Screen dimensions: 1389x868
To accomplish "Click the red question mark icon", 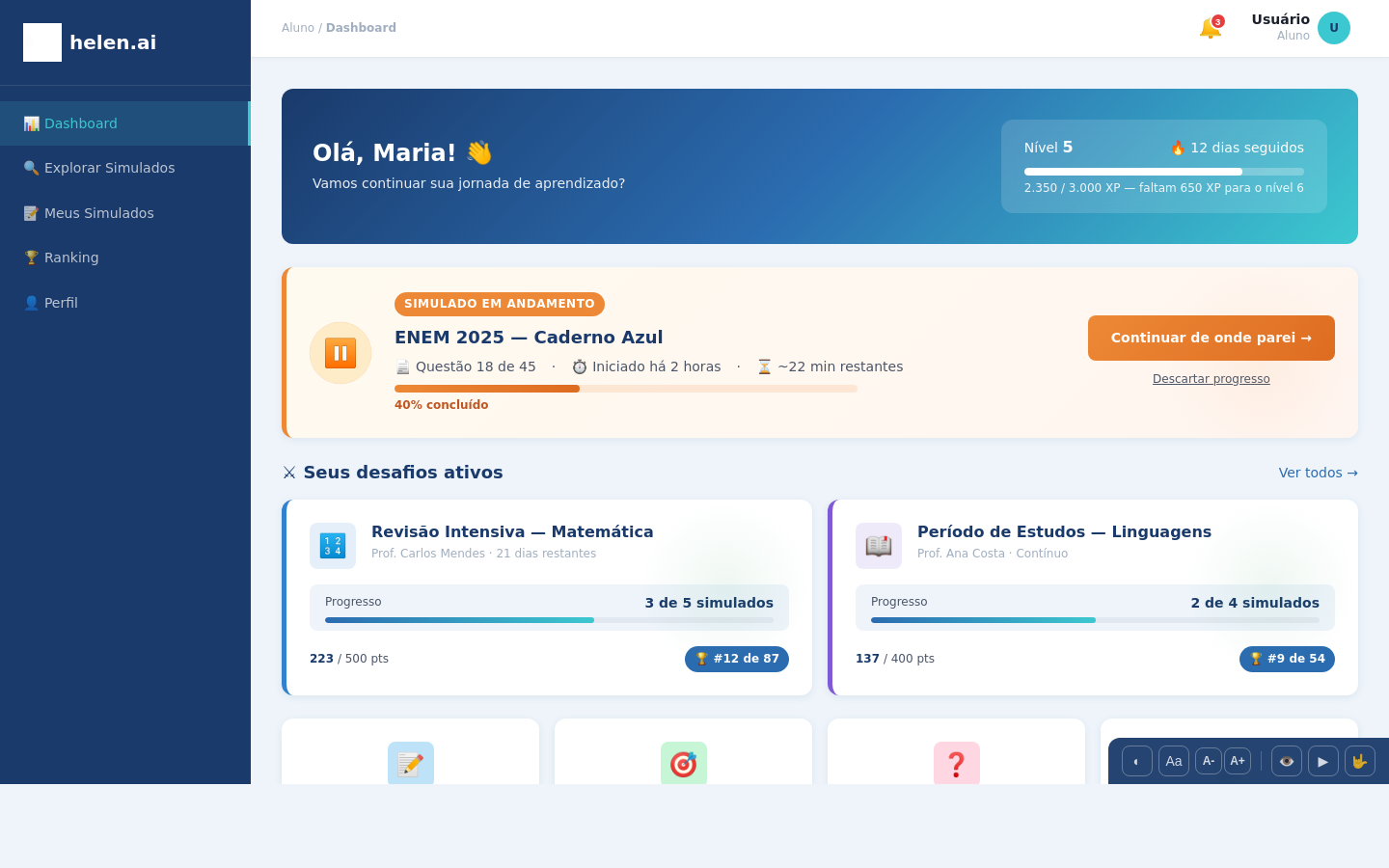I will tap(956, 763).
